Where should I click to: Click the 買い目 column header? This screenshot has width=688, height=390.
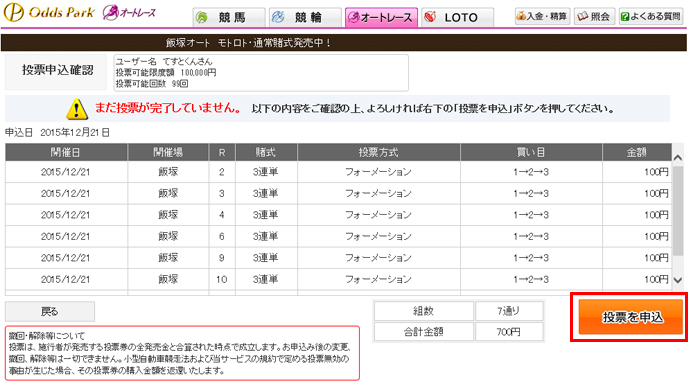pos(531,152)
